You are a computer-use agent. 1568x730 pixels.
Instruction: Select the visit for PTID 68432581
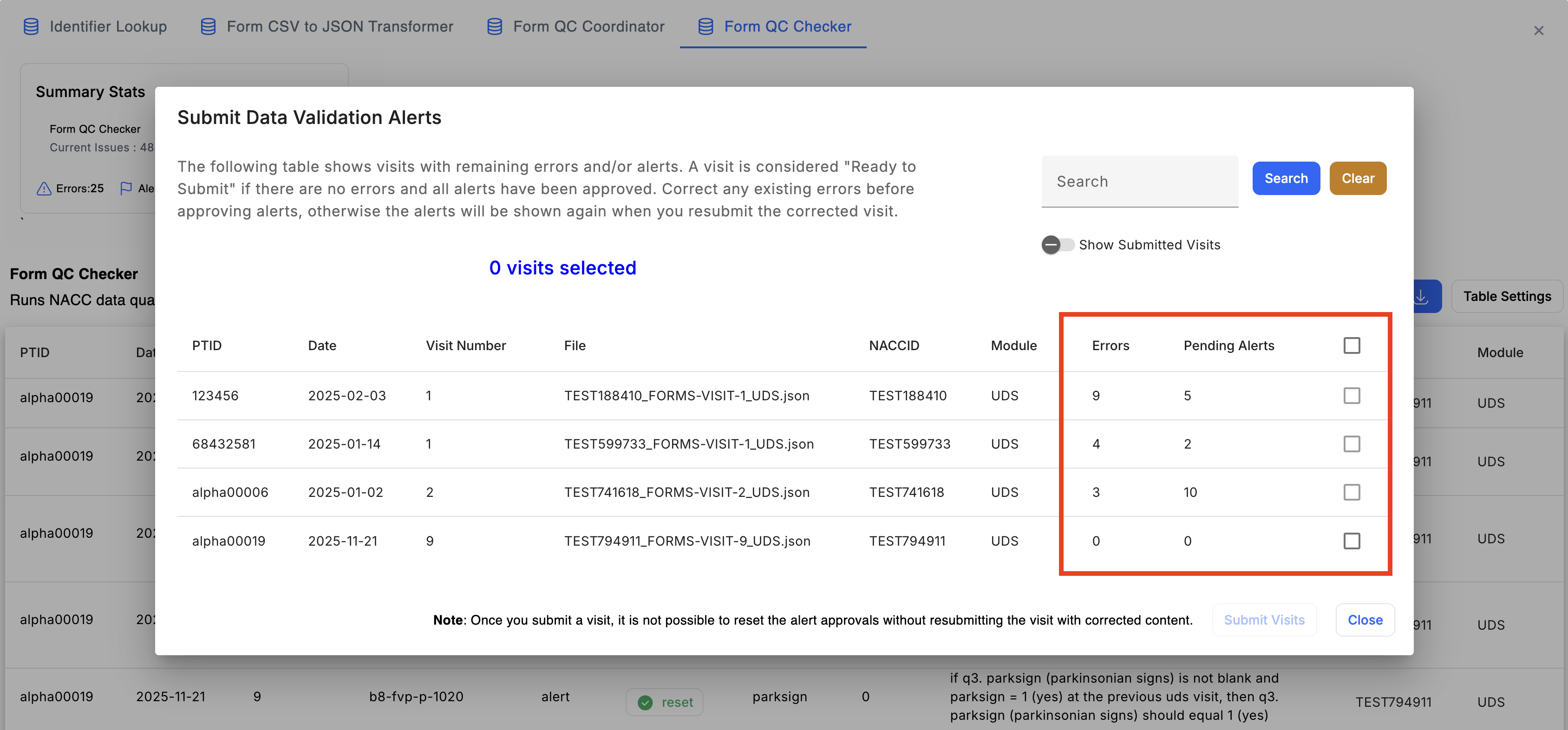tap(1351, 444)
